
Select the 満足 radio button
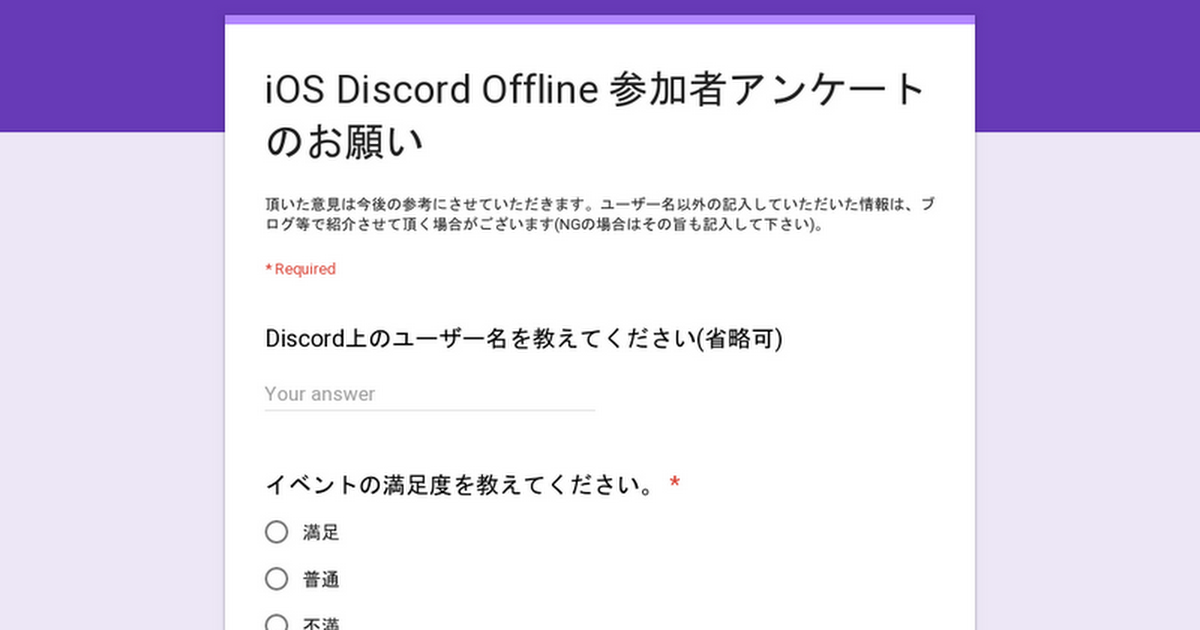click(276, 532)
